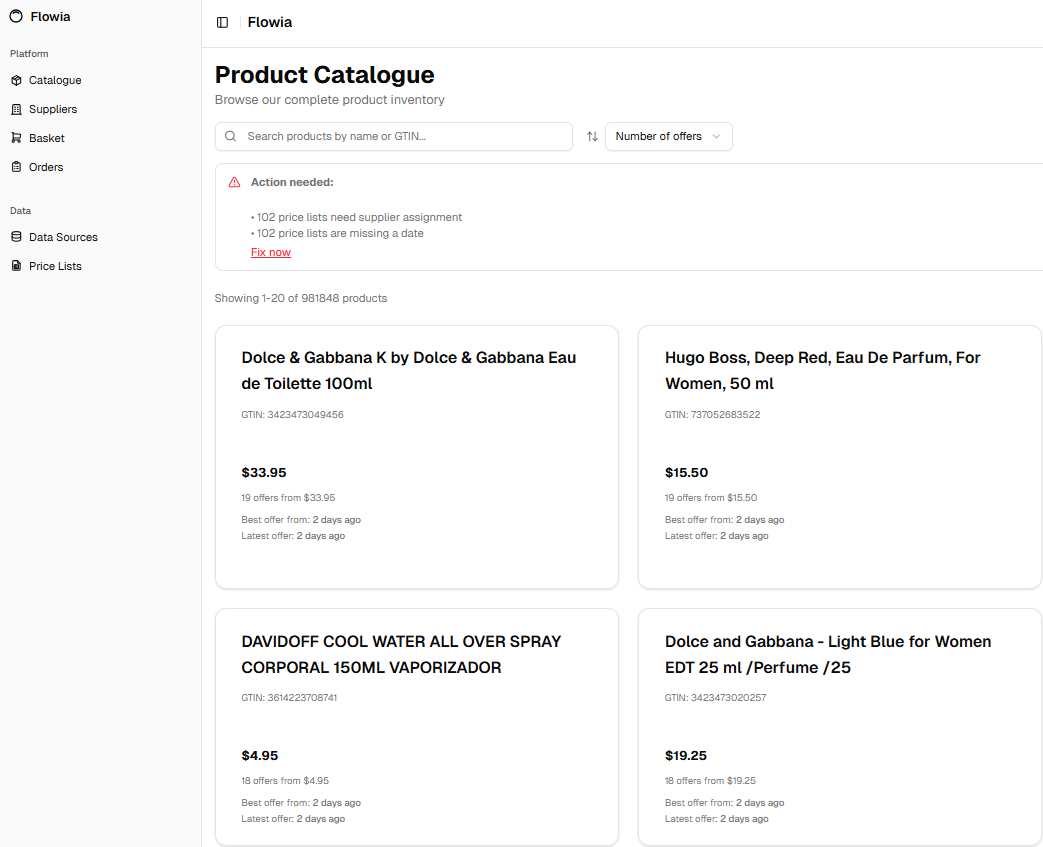Click Showing 1-20 of 981848 products text

pos(301,298)
